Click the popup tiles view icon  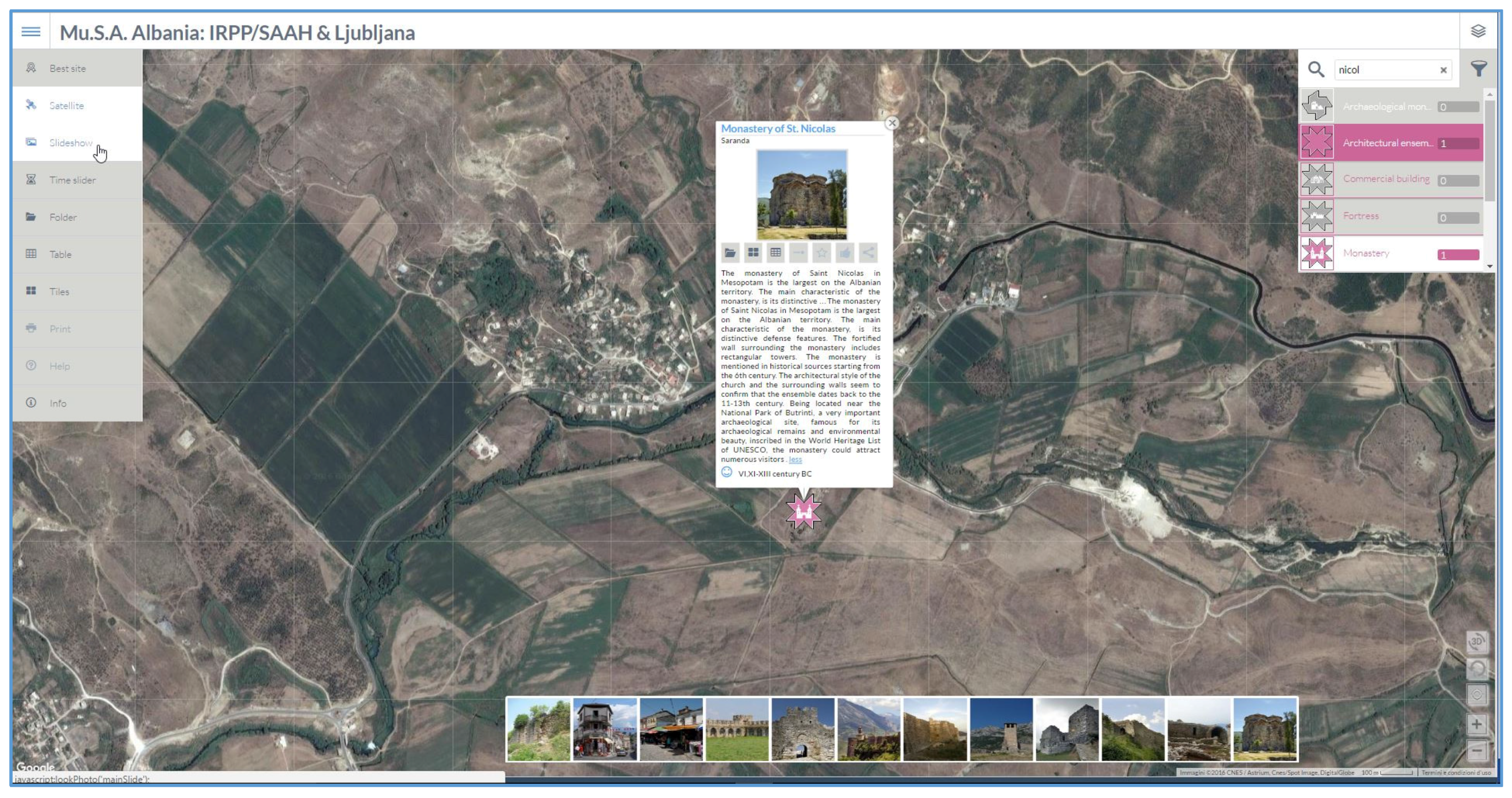click(753, 253)
